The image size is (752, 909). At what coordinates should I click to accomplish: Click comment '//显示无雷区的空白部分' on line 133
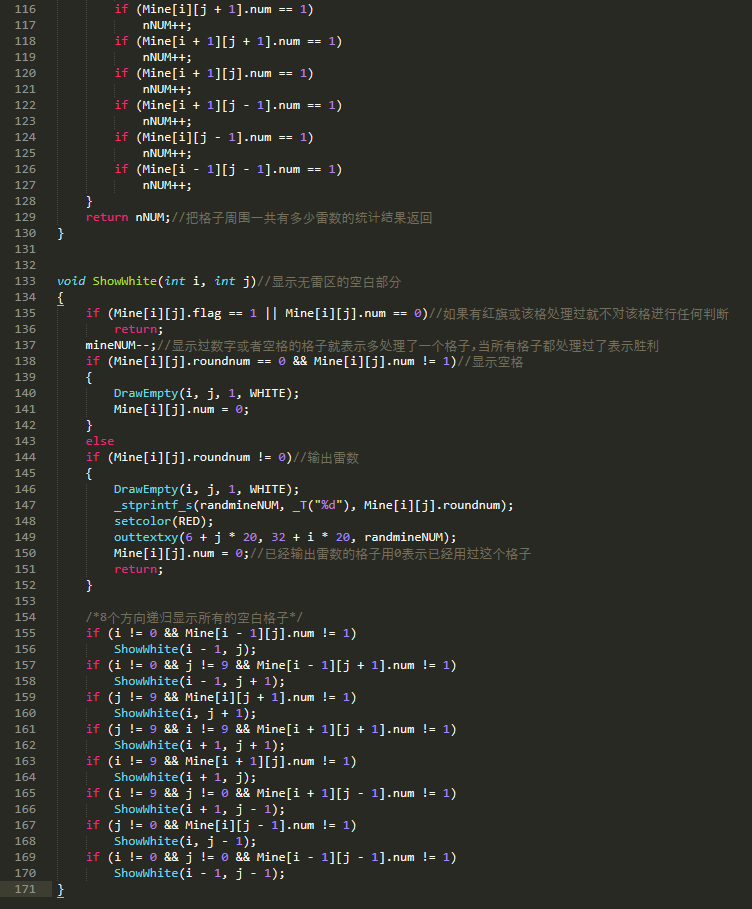[329, 282]
